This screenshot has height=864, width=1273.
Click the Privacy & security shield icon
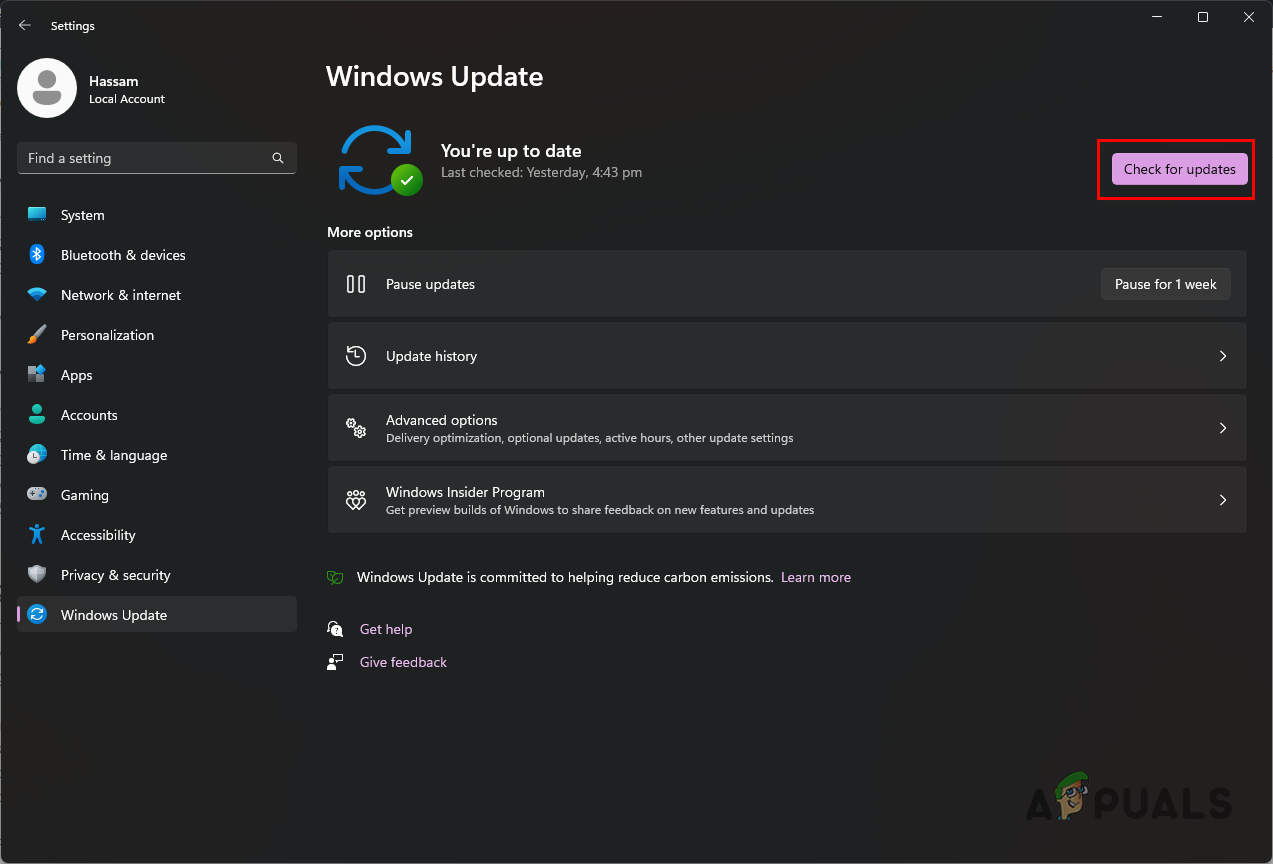37,574
